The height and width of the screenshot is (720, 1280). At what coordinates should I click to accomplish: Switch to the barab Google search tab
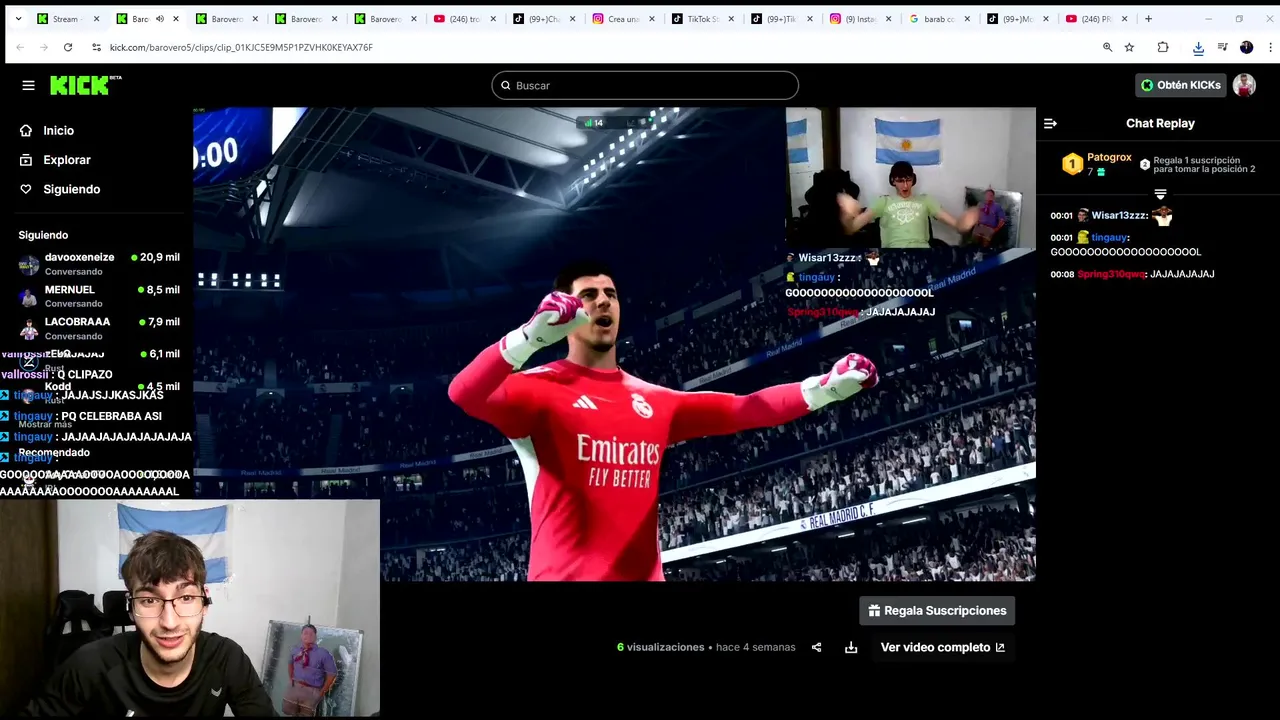[941, 19]
